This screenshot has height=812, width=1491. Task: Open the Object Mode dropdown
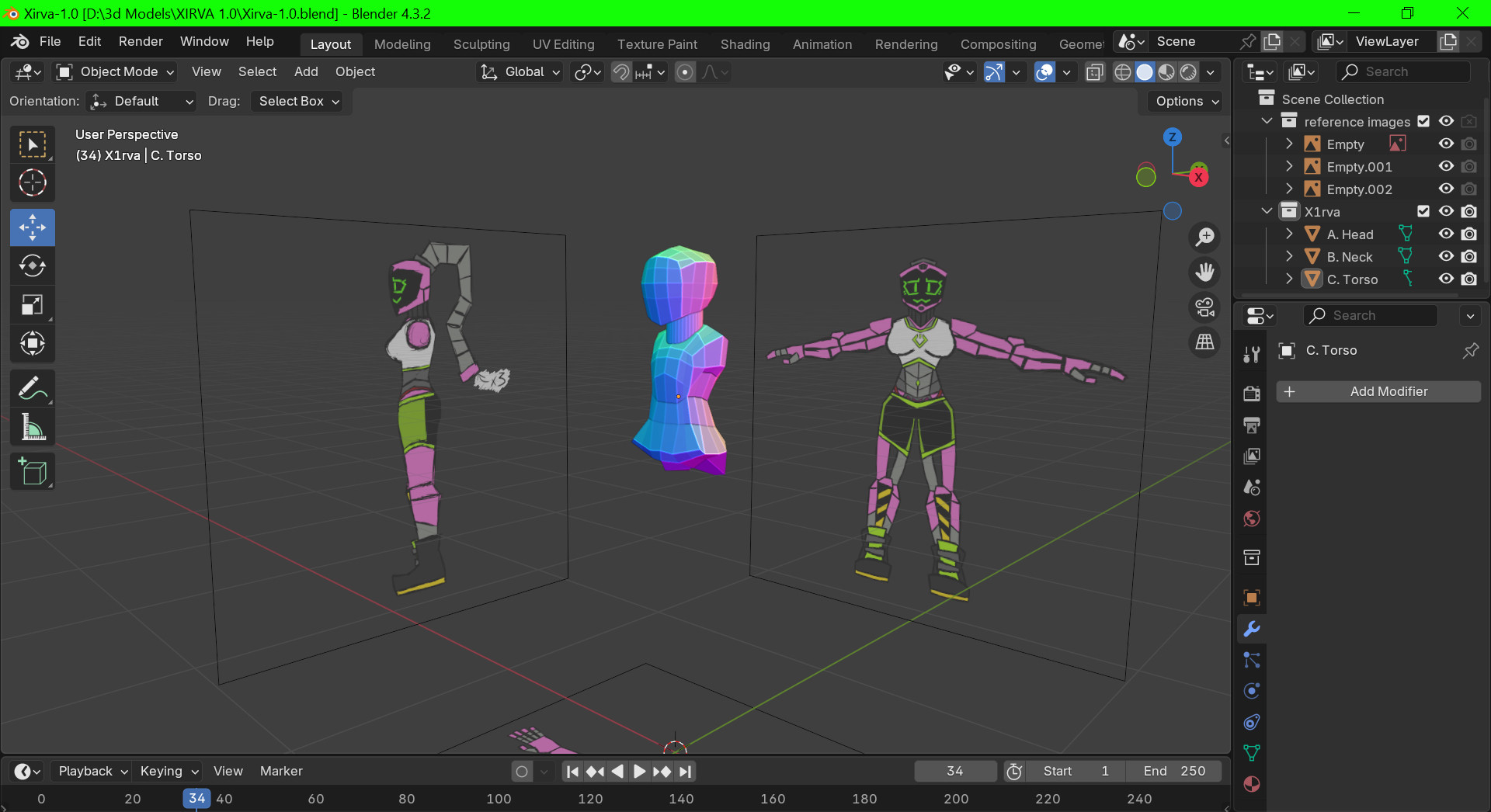(x=115, y=72)
